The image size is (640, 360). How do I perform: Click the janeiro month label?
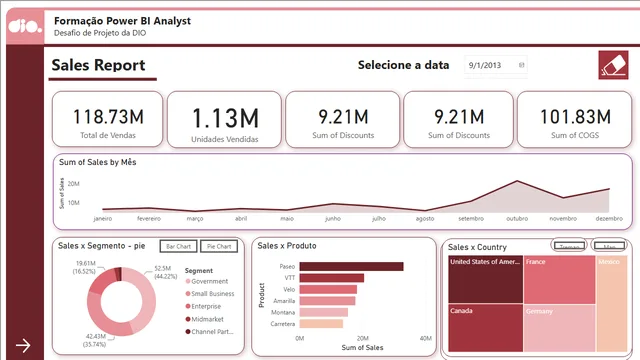pos(102,219)
